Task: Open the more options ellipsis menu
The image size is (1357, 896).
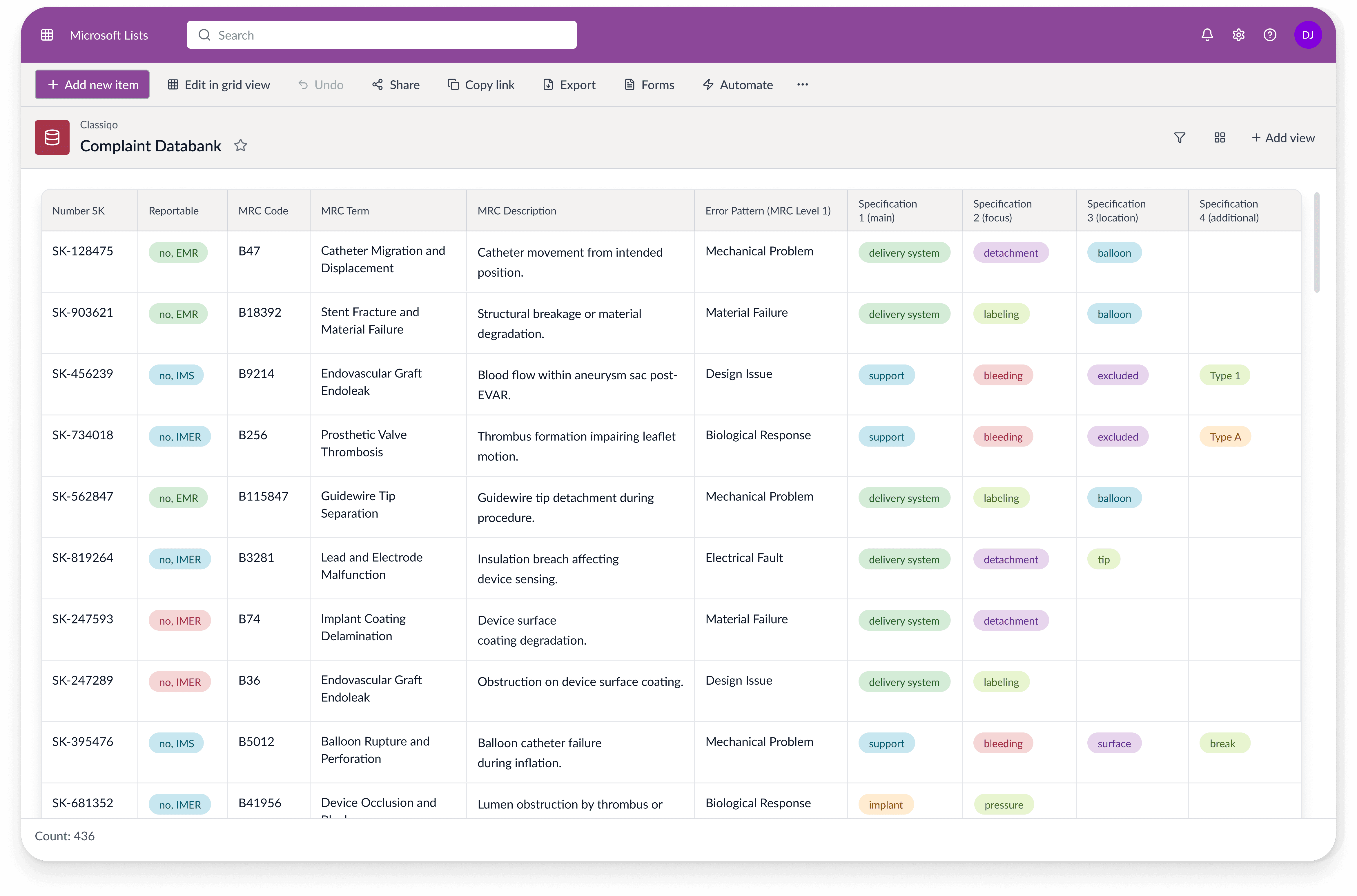Action: [802, 85]
